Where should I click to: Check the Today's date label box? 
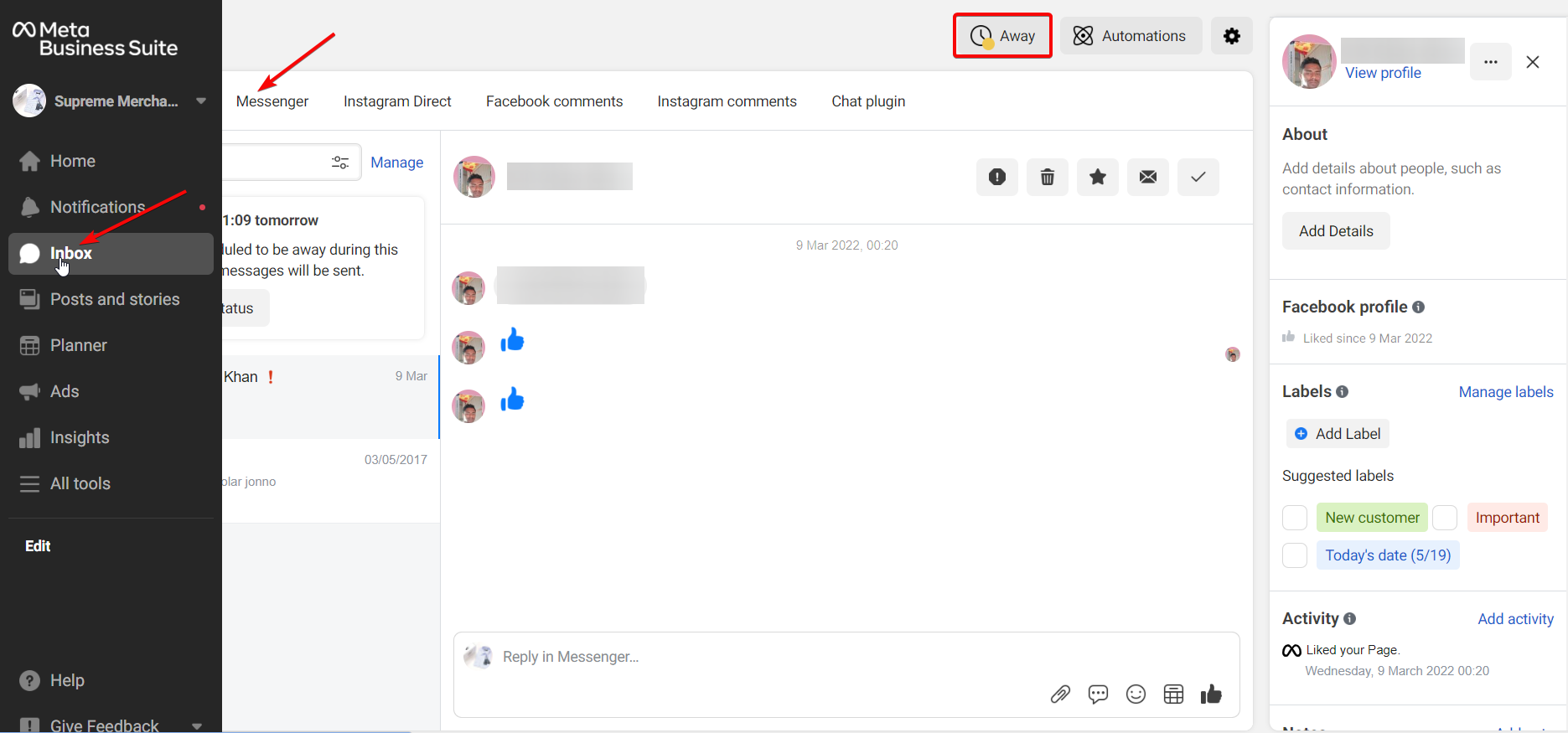point(1295,555)
